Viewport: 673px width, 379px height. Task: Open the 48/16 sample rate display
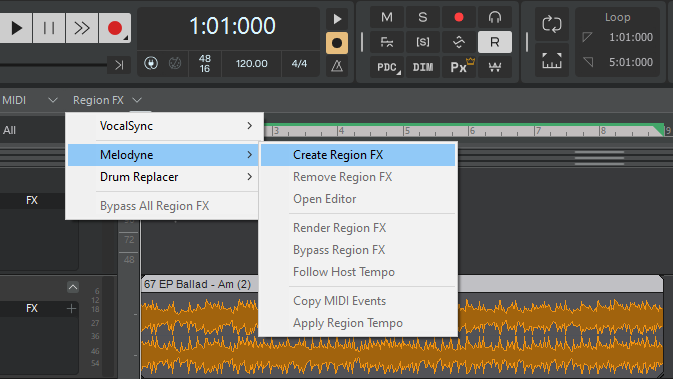click(205, 64)
